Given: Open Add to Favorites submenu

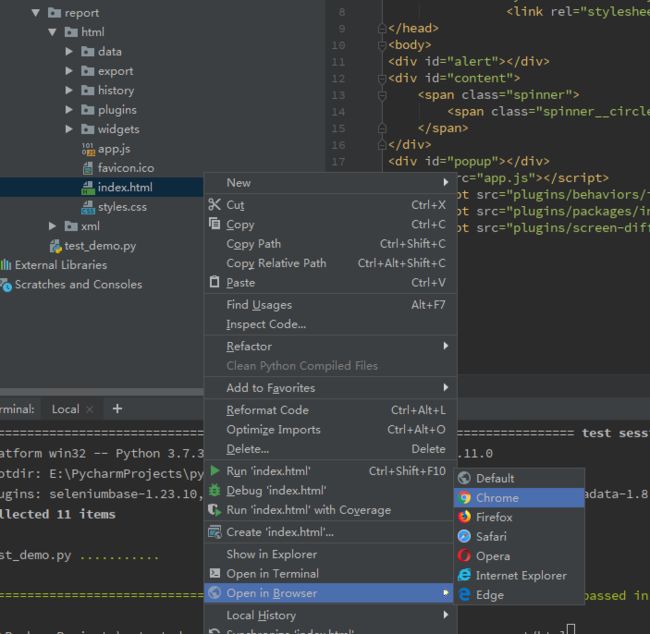Looking at the screenshot, I should [x=331, y=387].
